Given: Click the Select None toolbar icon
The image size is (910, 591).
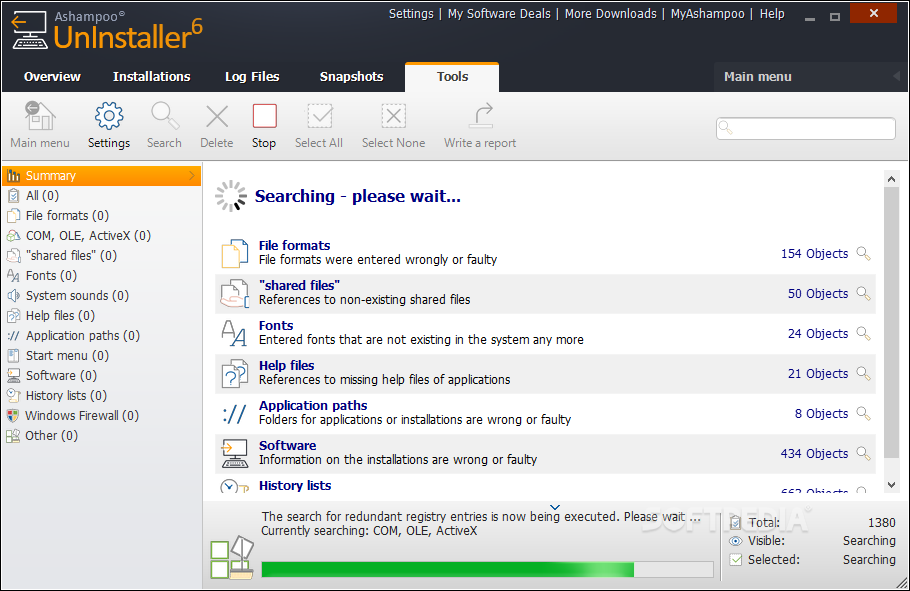Looking at the screenshot, I should click(x=393, y=116).
